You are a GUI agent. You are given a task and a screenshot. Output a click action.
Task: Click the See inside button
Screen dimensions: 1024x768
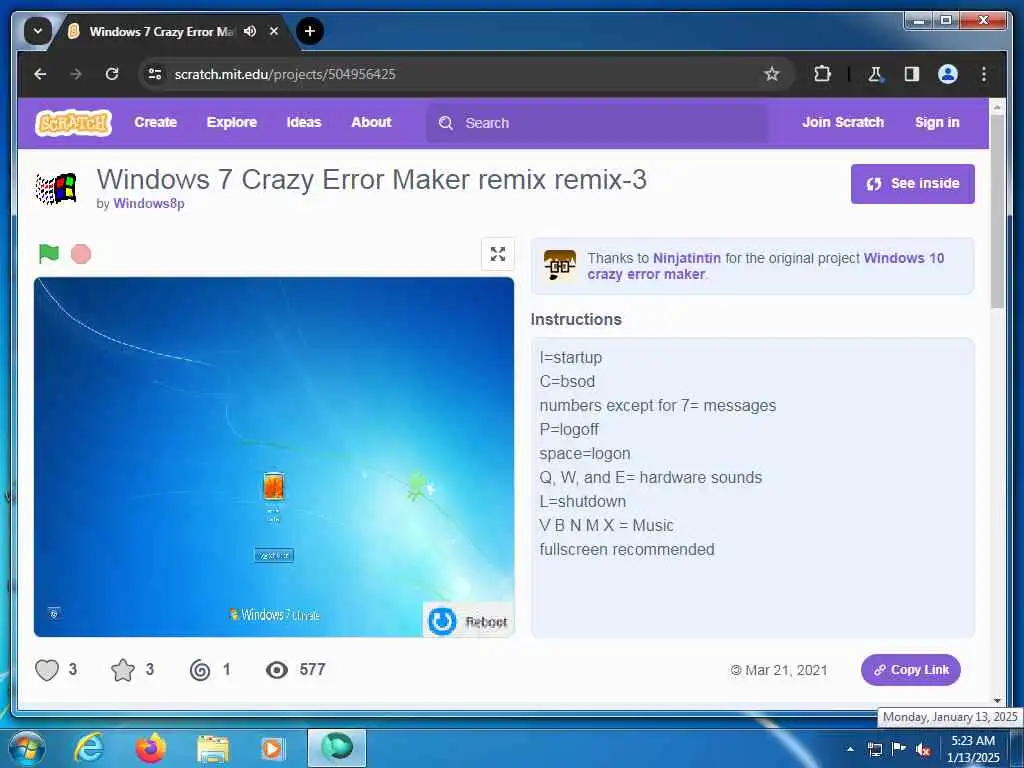(x=912, y=184)
